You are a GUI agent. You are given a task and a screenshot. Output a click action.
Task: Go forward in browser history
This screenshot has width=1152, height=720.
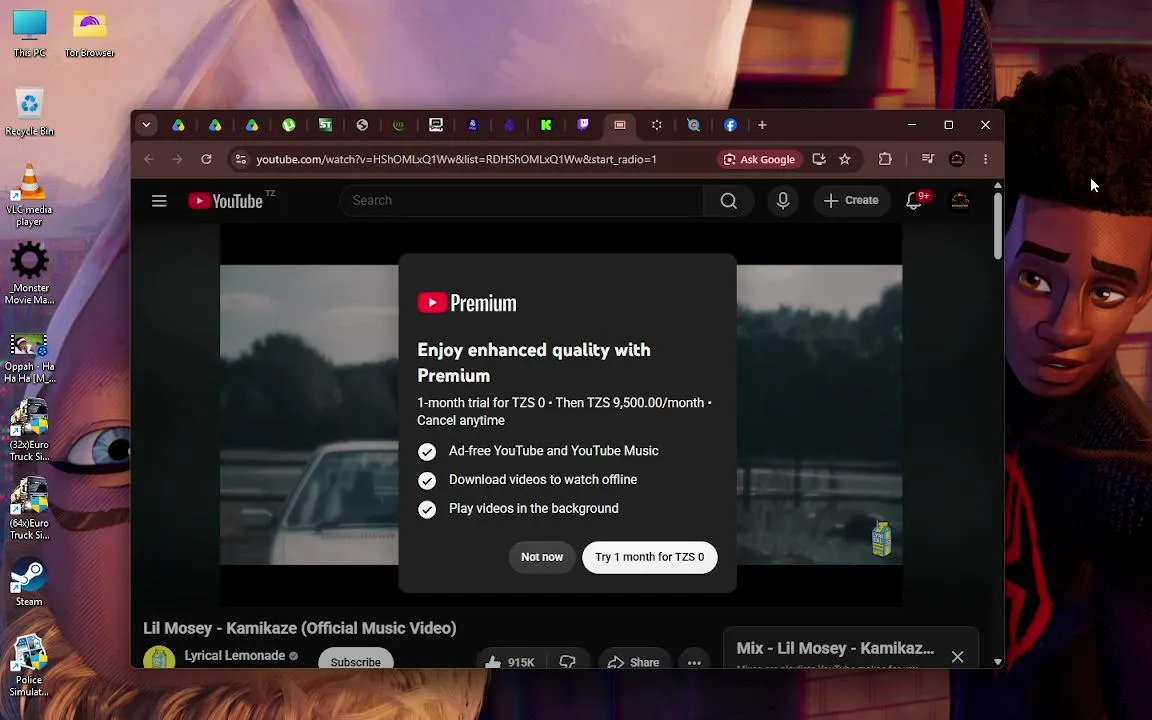[177, 159]
